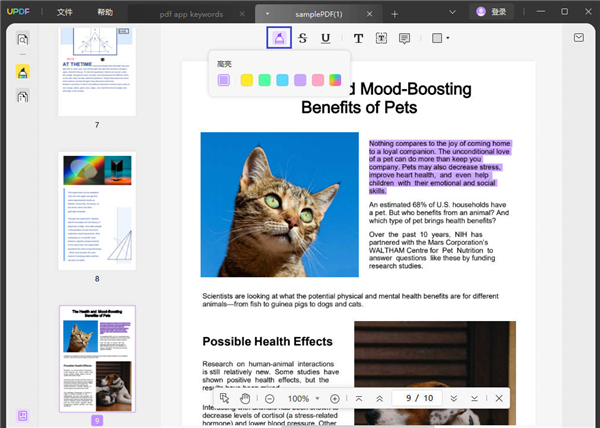Choose the underline annotation tool
Viewport: 600px width, 428px height.
click(326, 38)
